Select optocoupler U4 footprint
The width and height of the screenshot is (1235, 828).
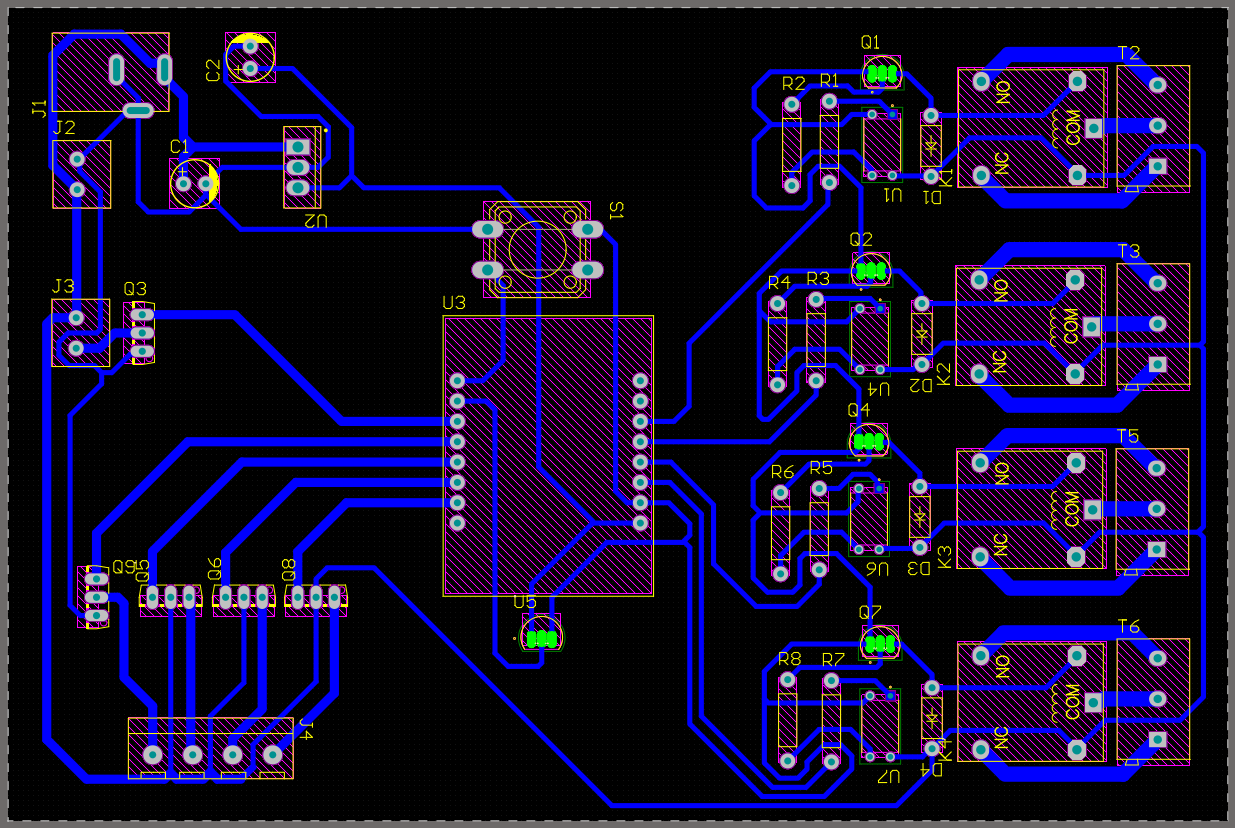coord(870,338)
